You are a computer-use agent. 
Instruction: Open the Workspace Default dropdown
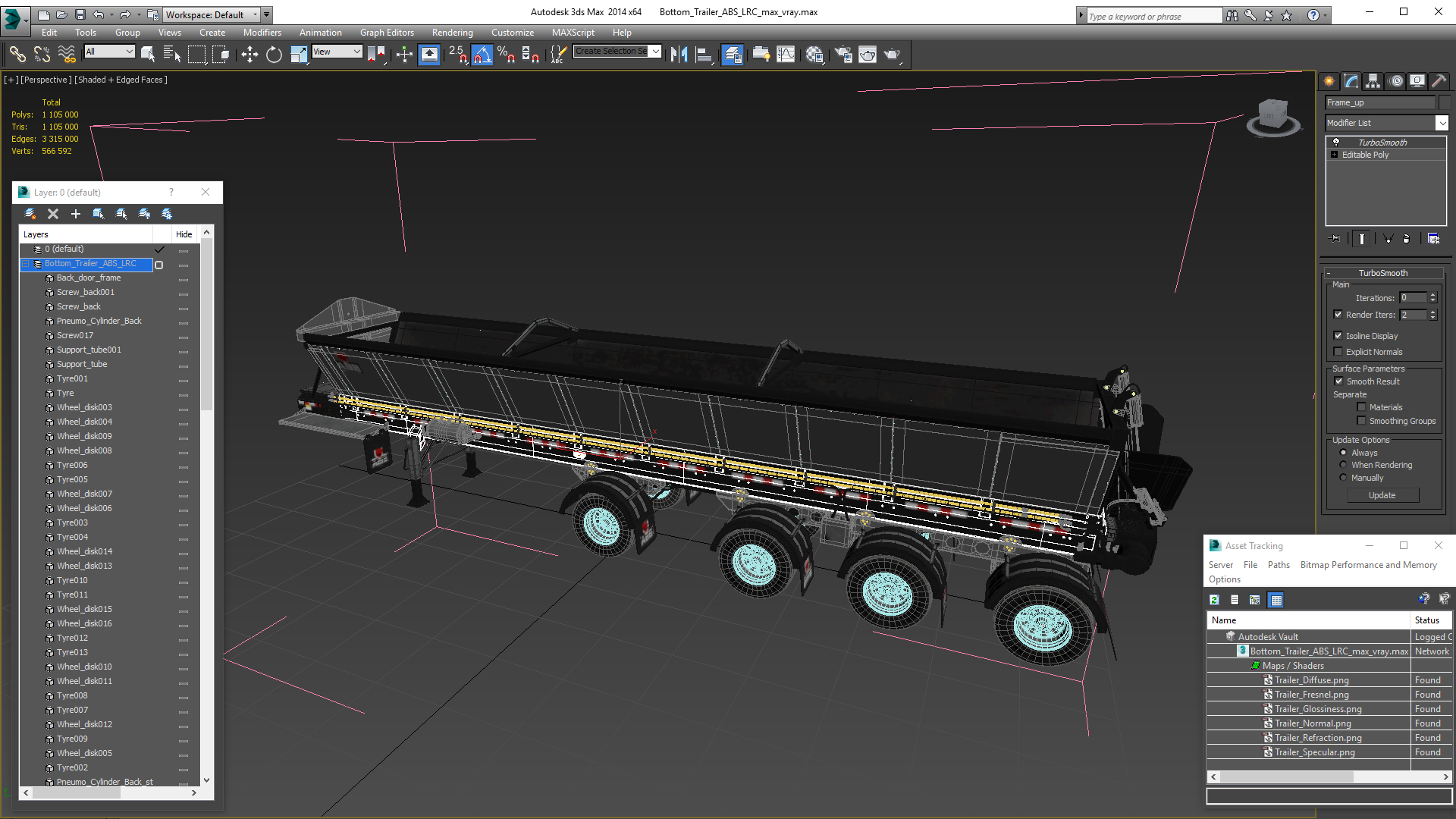click(x=212, y=14)
